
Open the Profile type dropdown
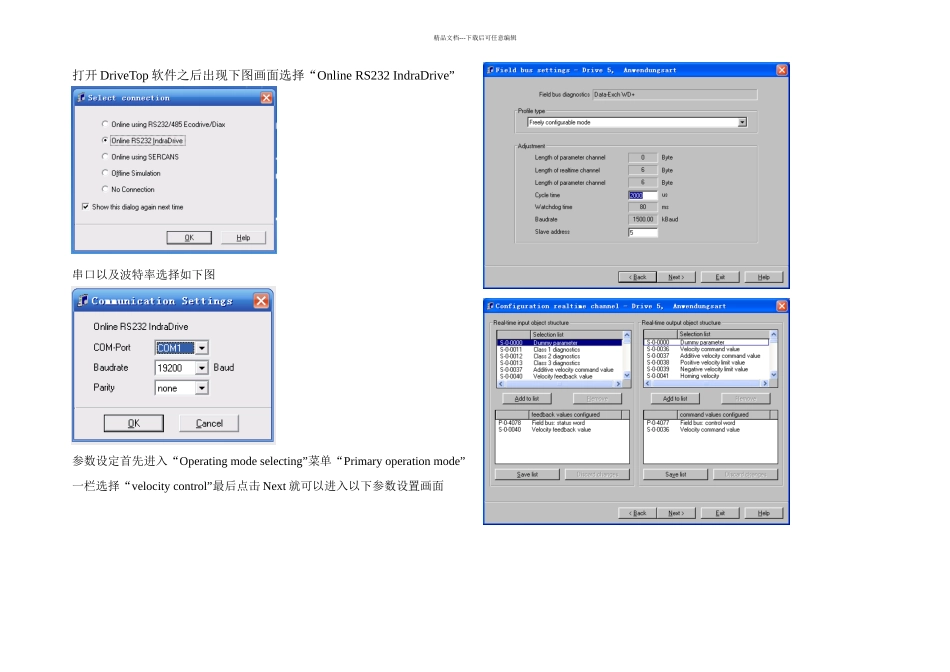click(x=742, y=122)
